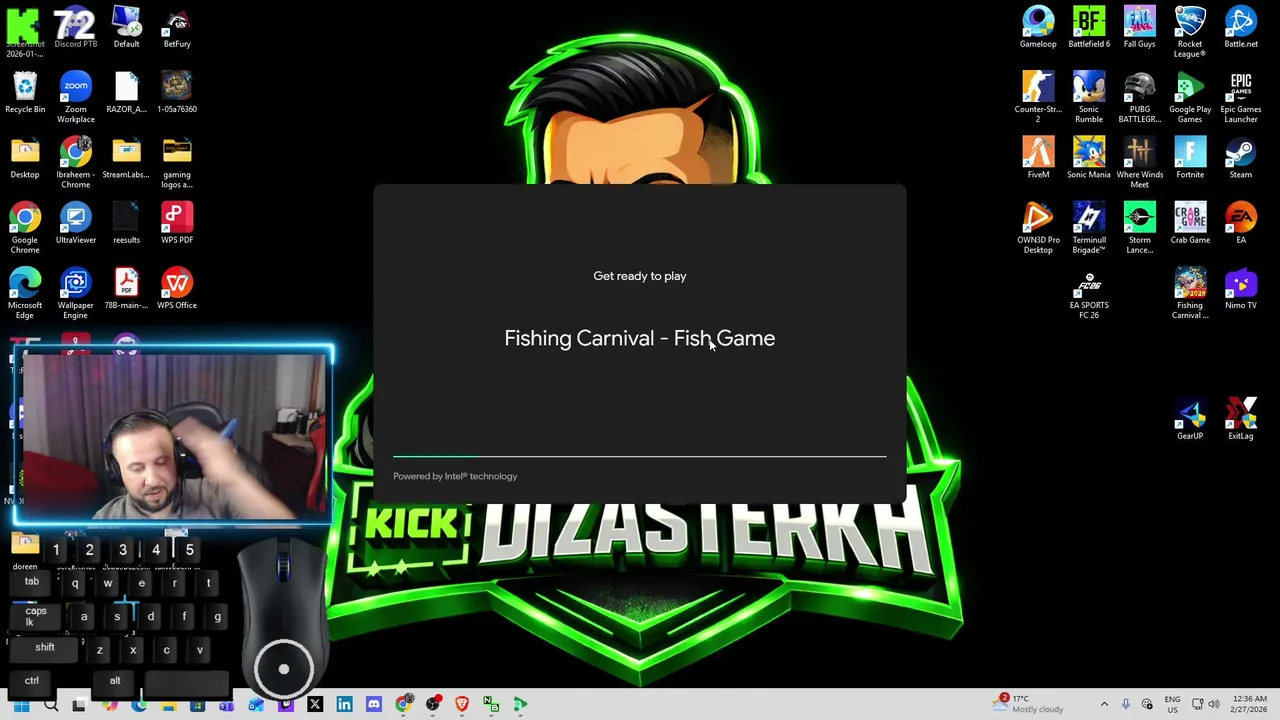Select the Microsoft Edge desktop shortcut
The height and width of the screenshot is (720, 1280).
[25, 294]
